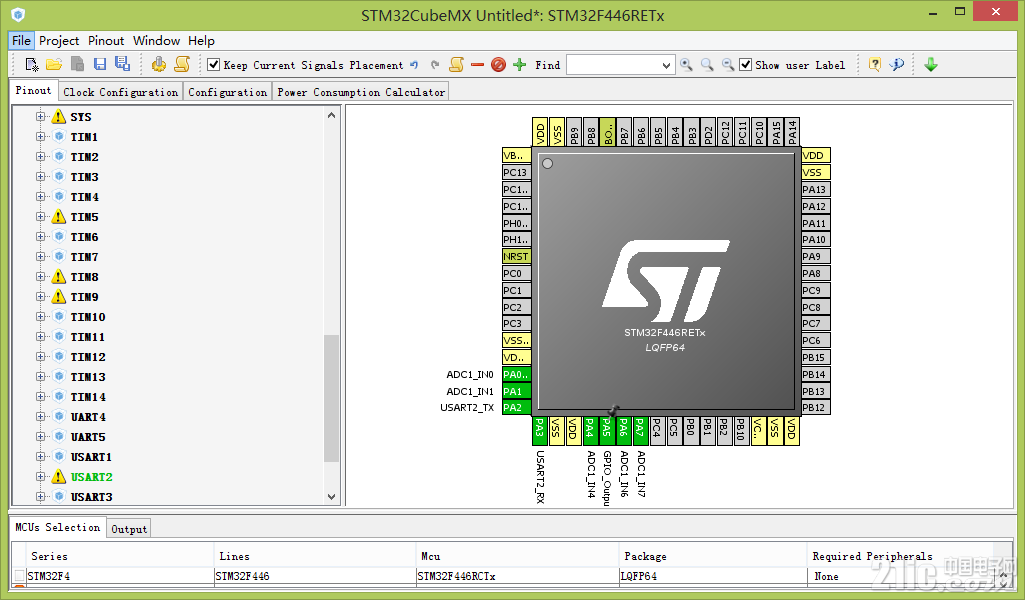Open the Pinout menu
The width and height of the screenshot is (1025, 600).
(106, 41)
